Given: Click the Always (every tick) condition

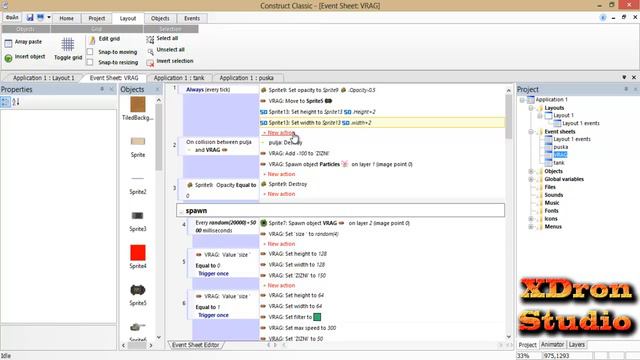Looking at the screenshot, I should click(x=208, y=90).
